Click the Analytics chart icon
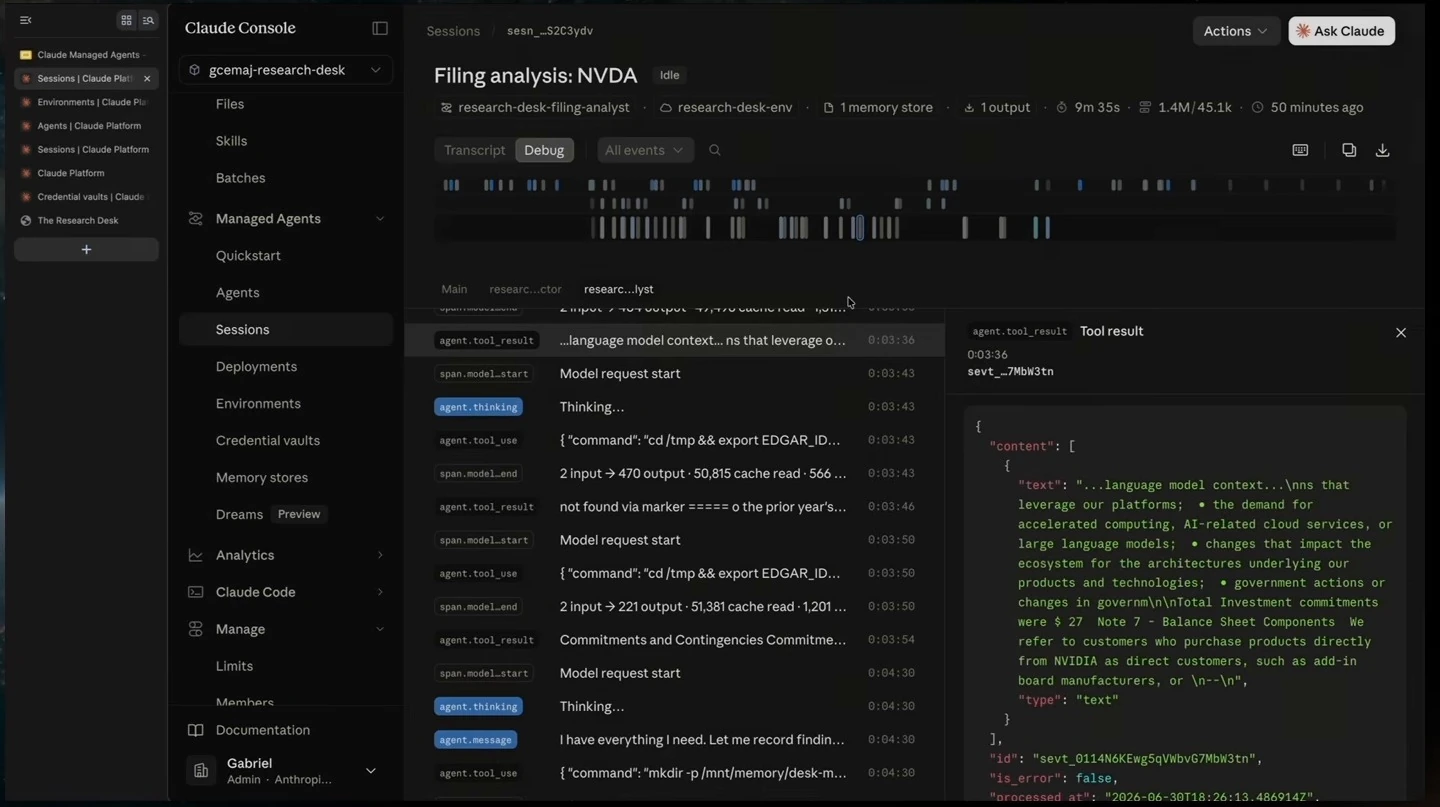This screenshot has width=1440, height=807. [196, 555]
